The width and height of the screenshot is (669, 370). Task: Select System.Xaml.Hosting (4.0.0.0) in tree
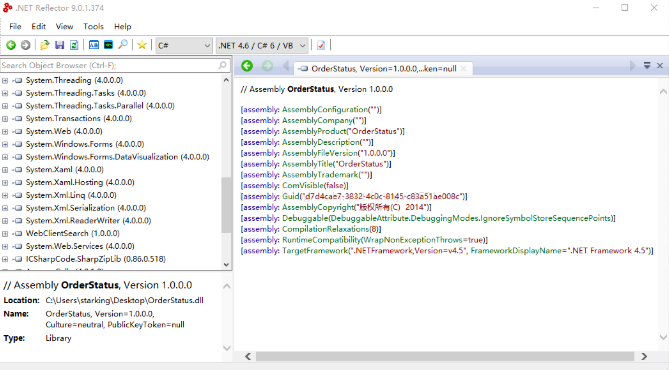(x=80, y=183)
